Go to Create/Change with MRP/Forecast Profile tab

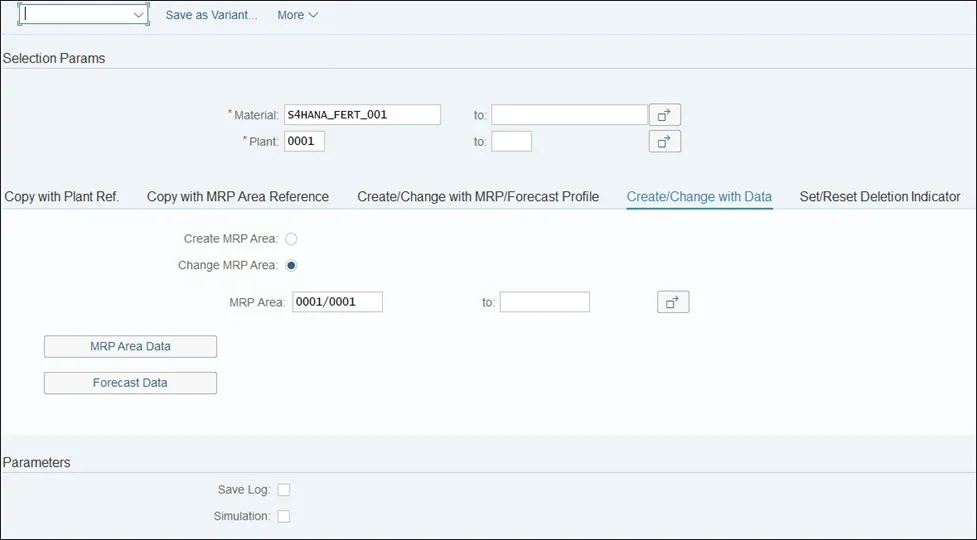coord(478,197)
